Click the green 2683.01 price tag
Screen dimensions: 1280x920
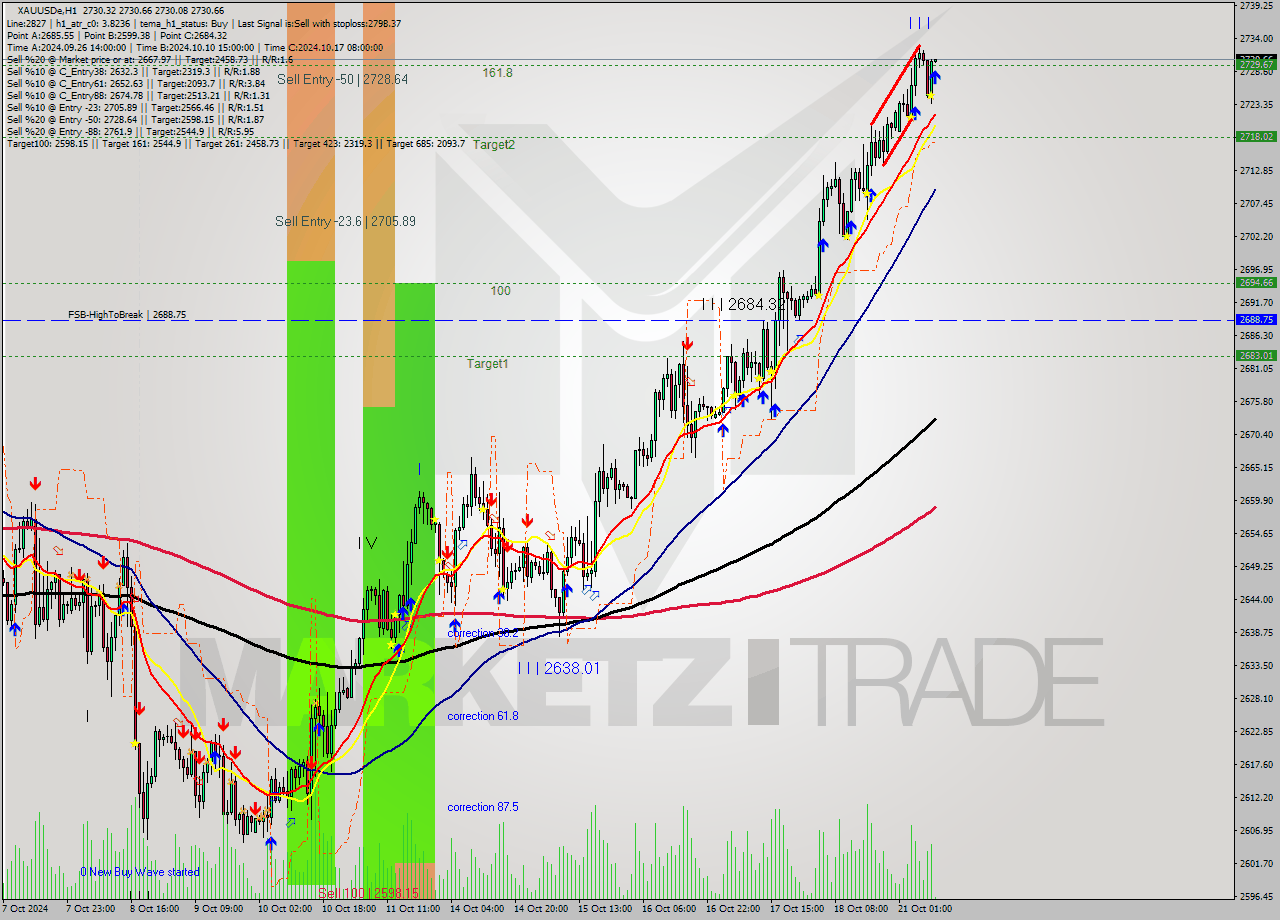click(1256, 355)
